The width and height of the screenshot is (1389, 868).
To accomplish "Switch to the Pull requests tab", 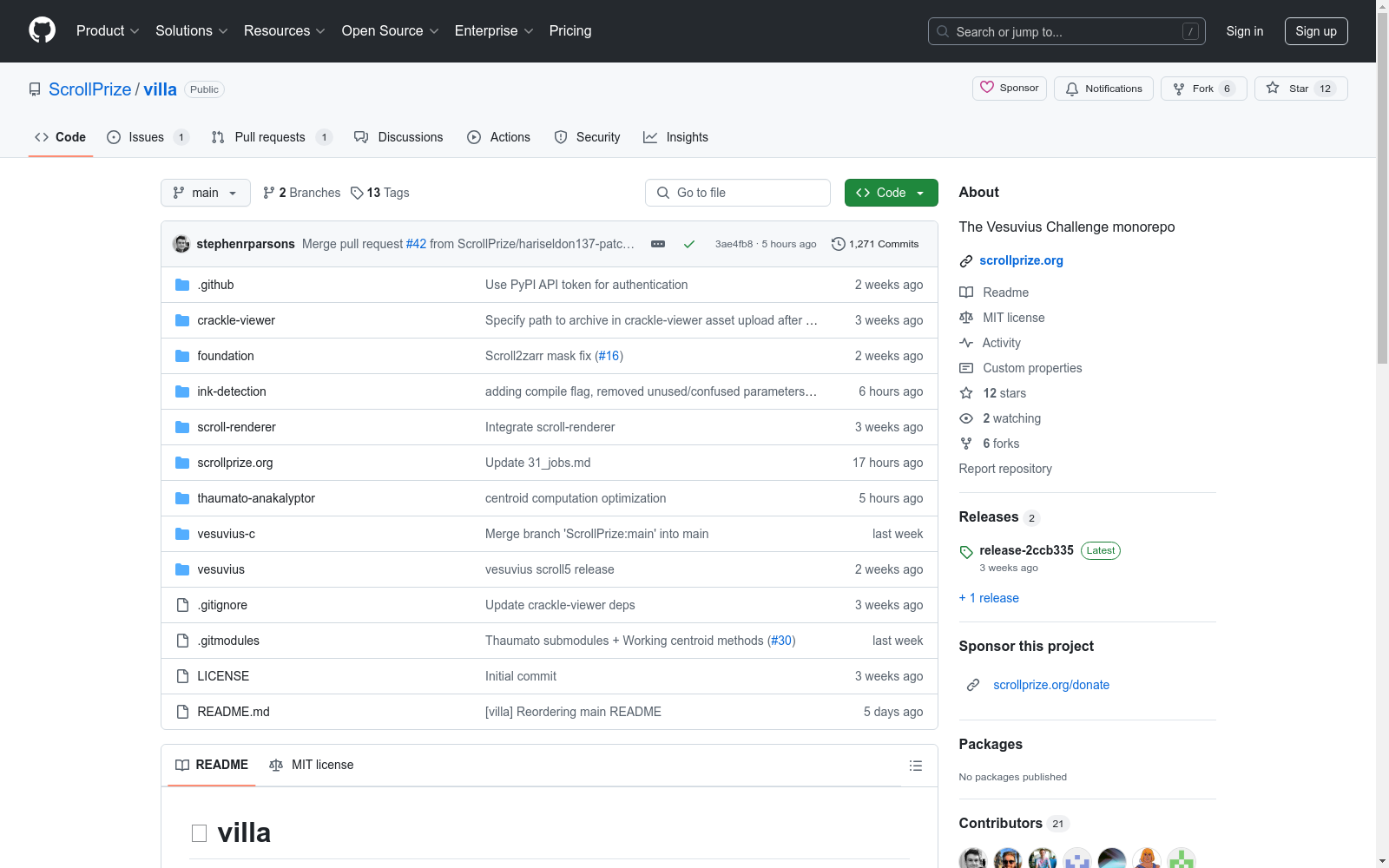I will coord(272,137).
